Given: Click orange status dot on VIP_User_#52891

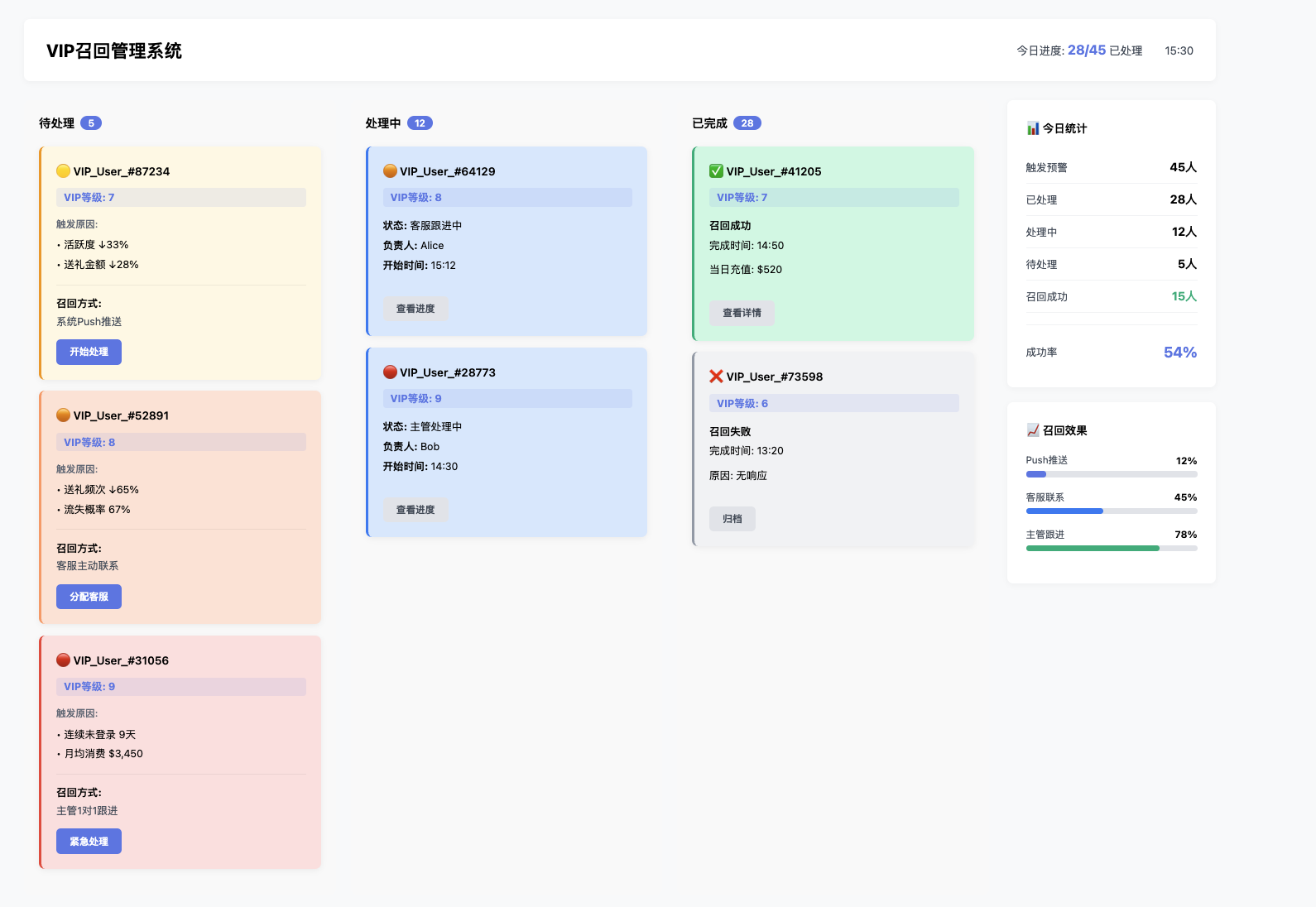Looking at the screenshot, I should (63, 415).
